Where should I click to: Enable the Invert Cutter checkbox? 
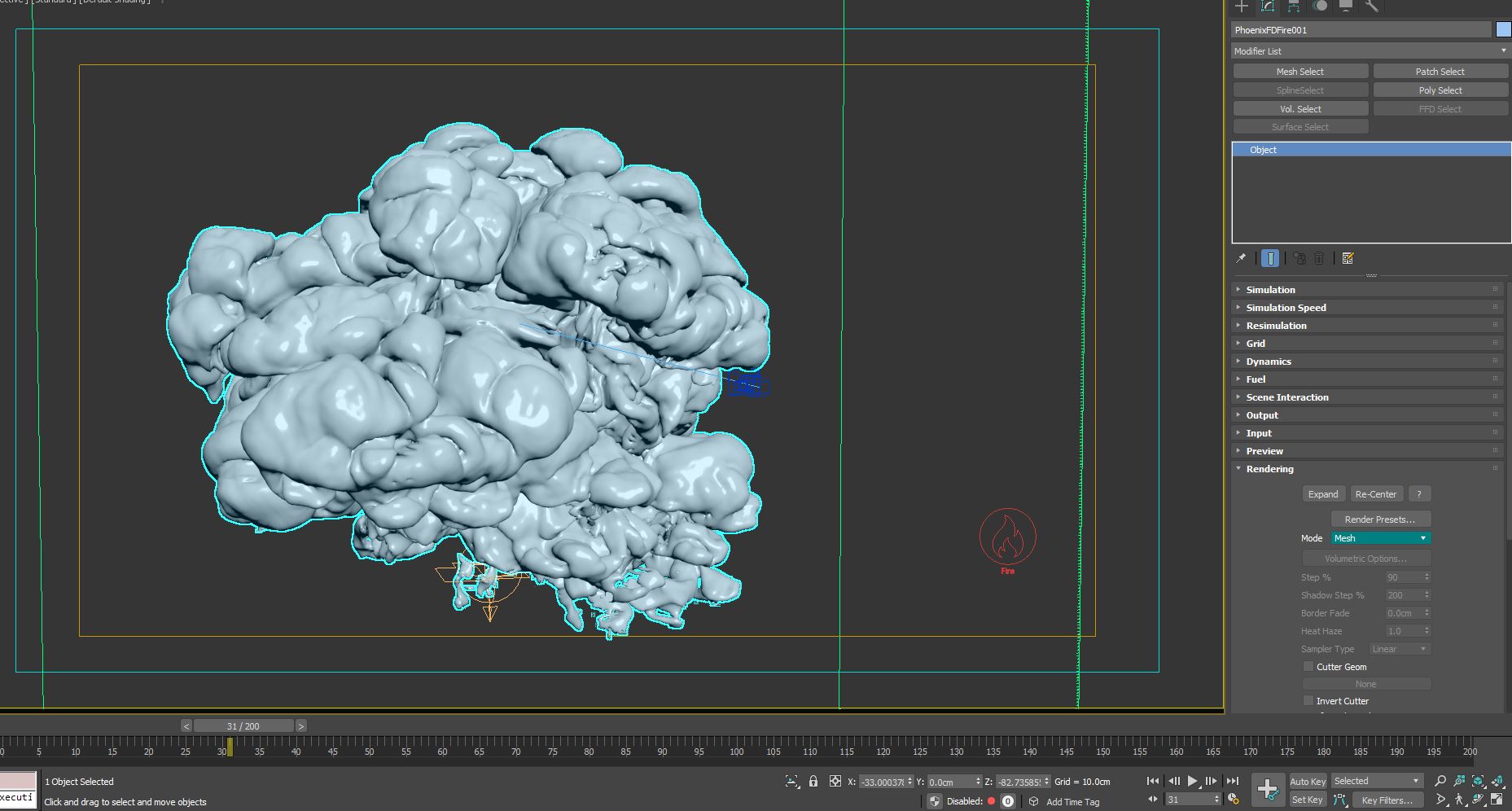1308,701
